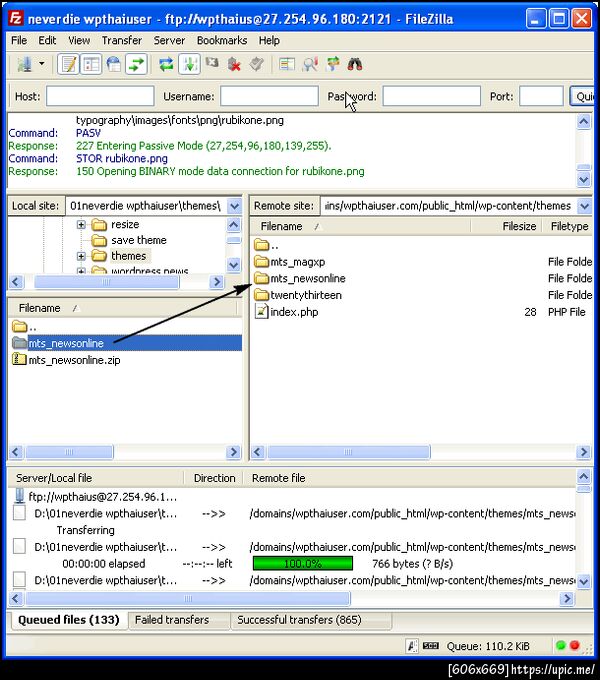Select remote index.php file

[287, 312]
